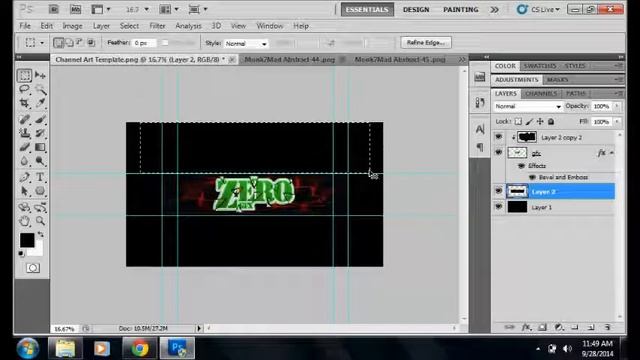This screenshot has height=360, width=640.
Task: Select the Pen tool
Action: pos(24,177)
